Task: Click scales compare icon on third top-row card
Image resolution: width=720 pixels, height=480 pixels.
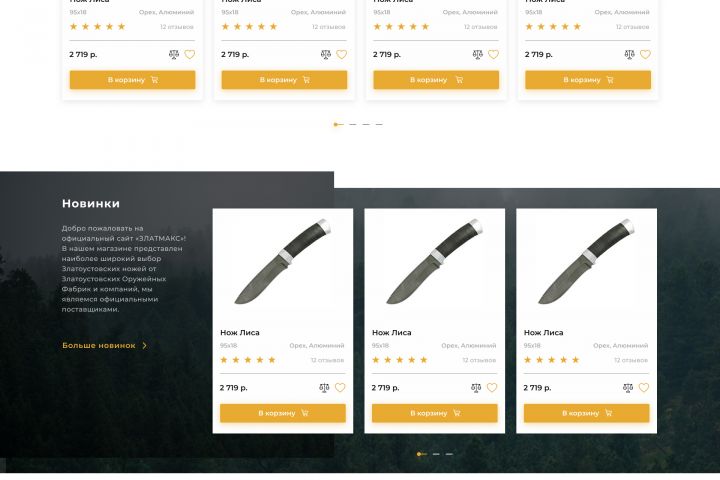Action: click(x=478, y=55)
